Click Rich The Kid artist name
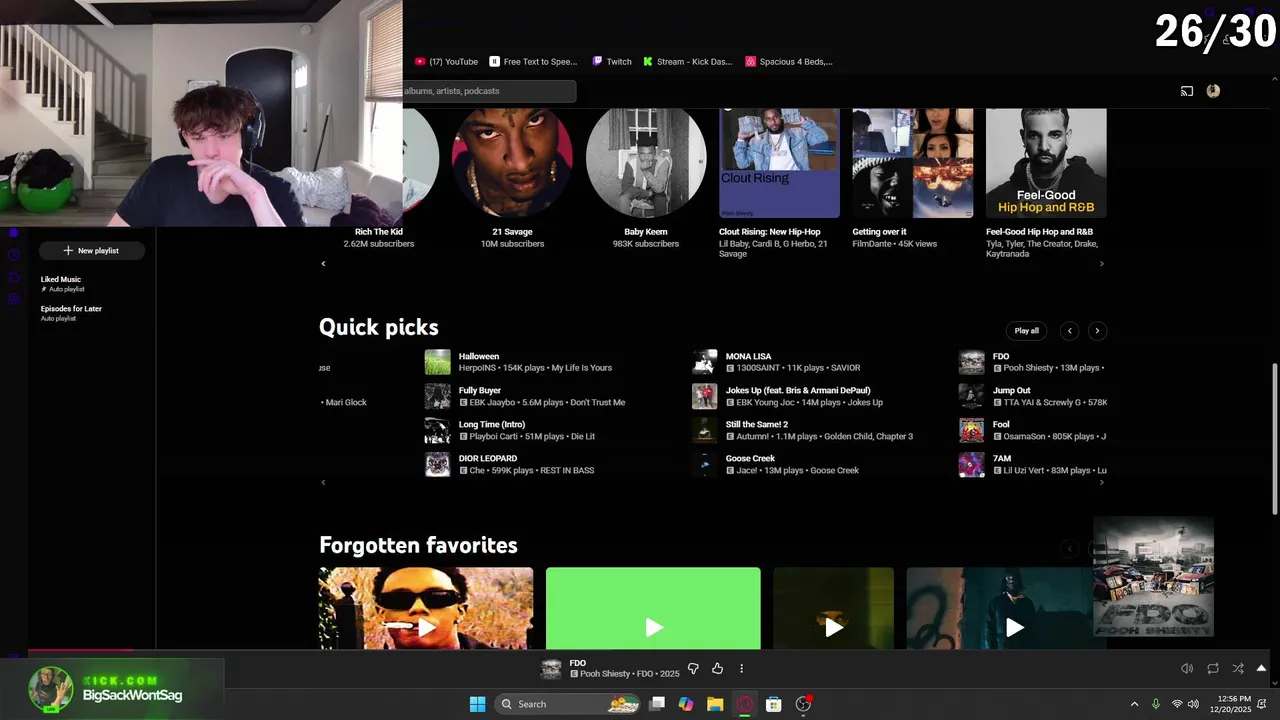The image size is (1280, 720). pos(378,232)
